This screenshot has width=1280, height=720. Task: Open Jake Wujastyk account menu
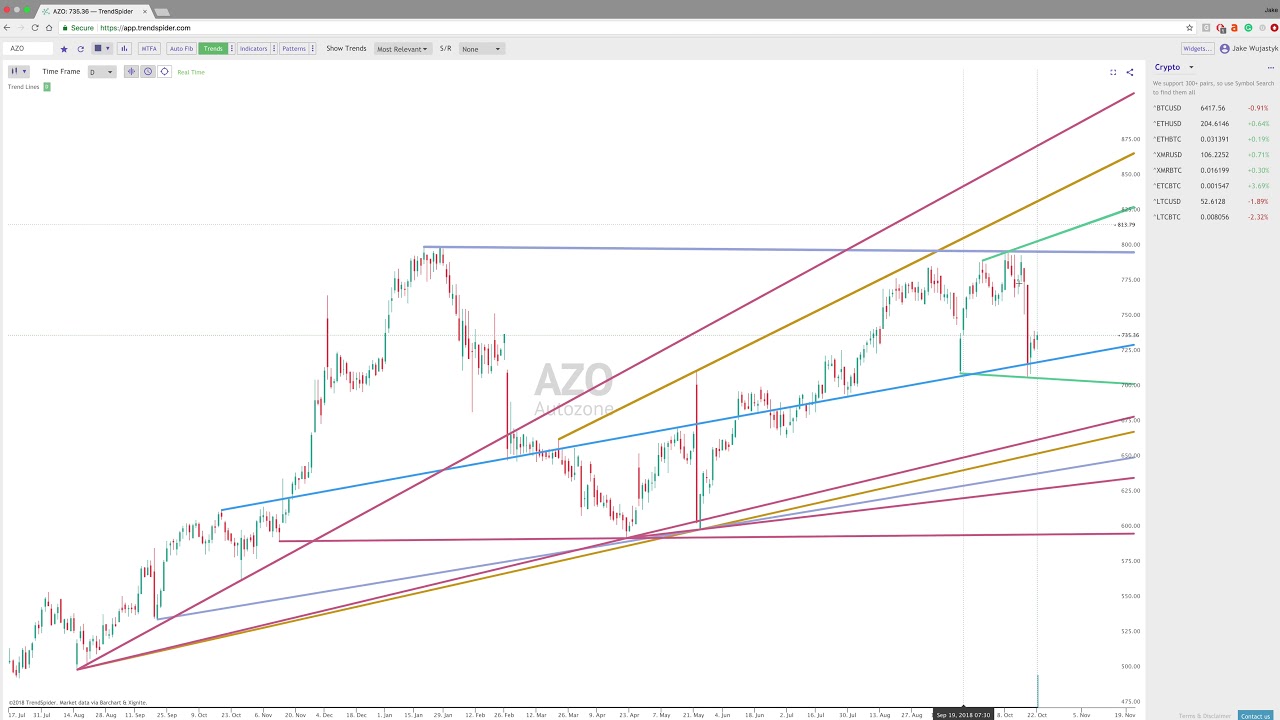tap(1249, 48)
